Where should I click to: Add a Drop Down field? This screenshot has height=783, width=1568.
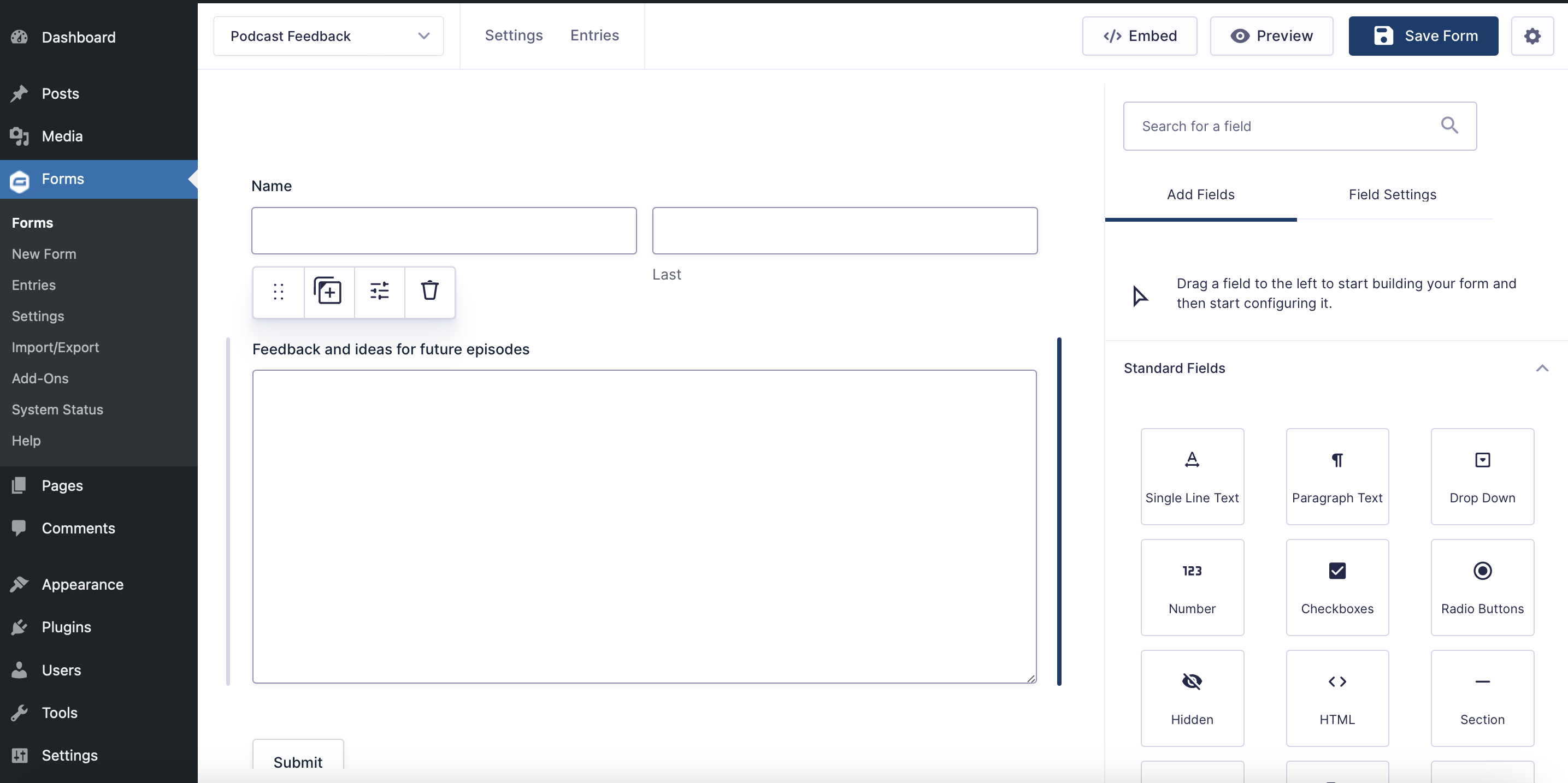1482,476
